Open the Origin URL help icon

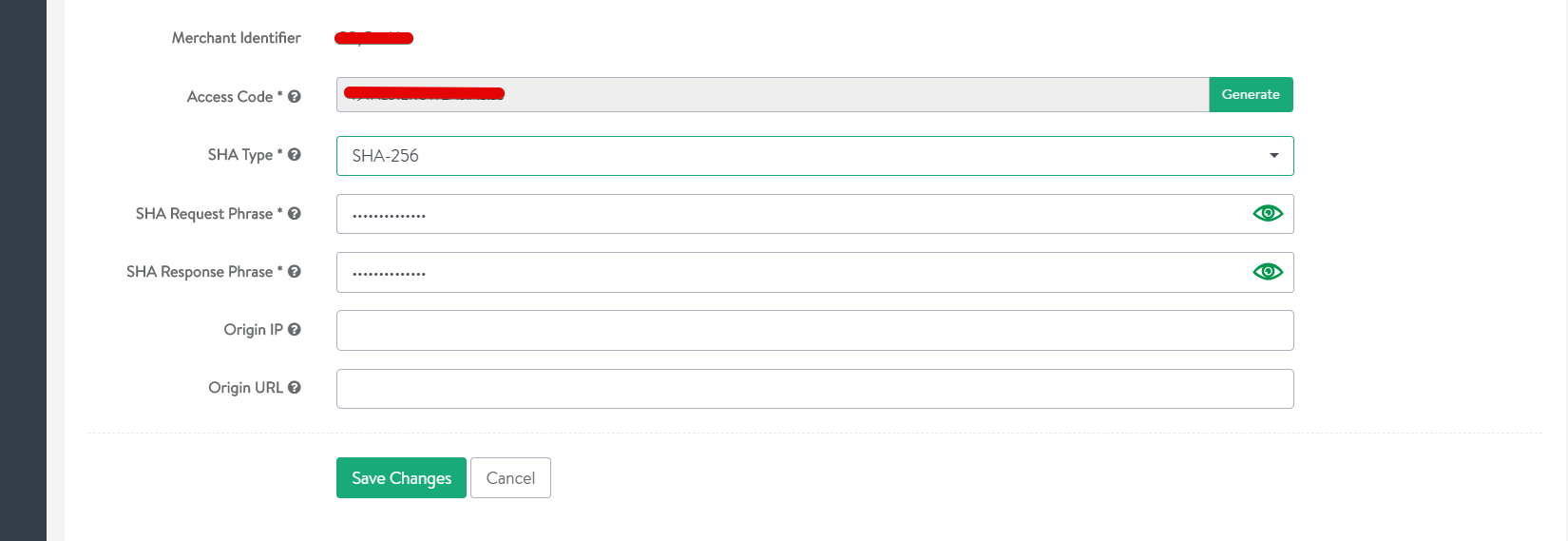[295, 387]
